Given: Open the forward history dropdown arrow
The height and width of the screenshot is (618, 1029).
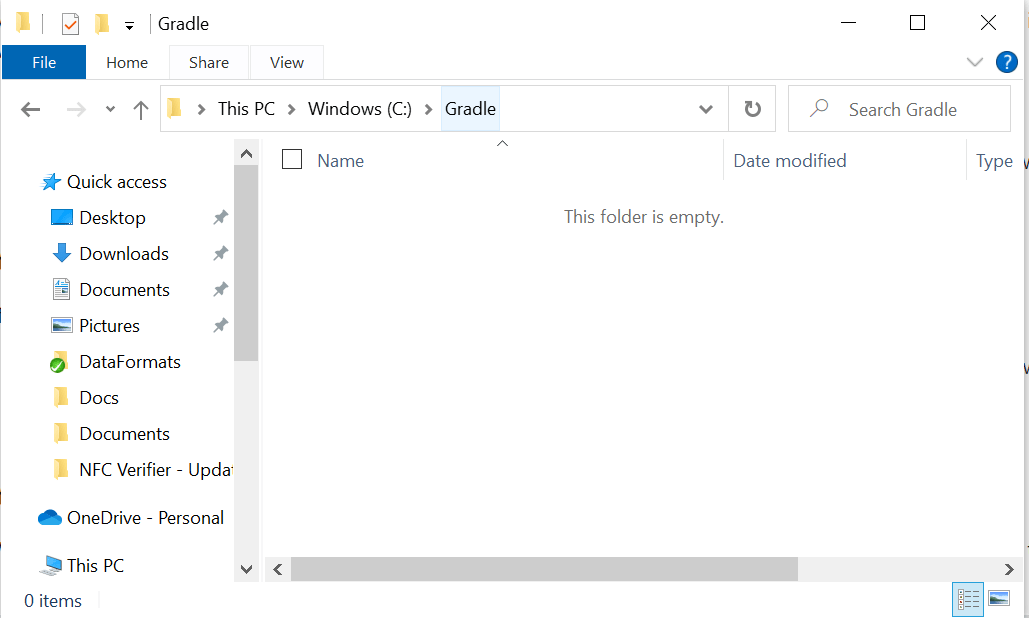Looking at the screenshot, I should (x=110, y=109).
